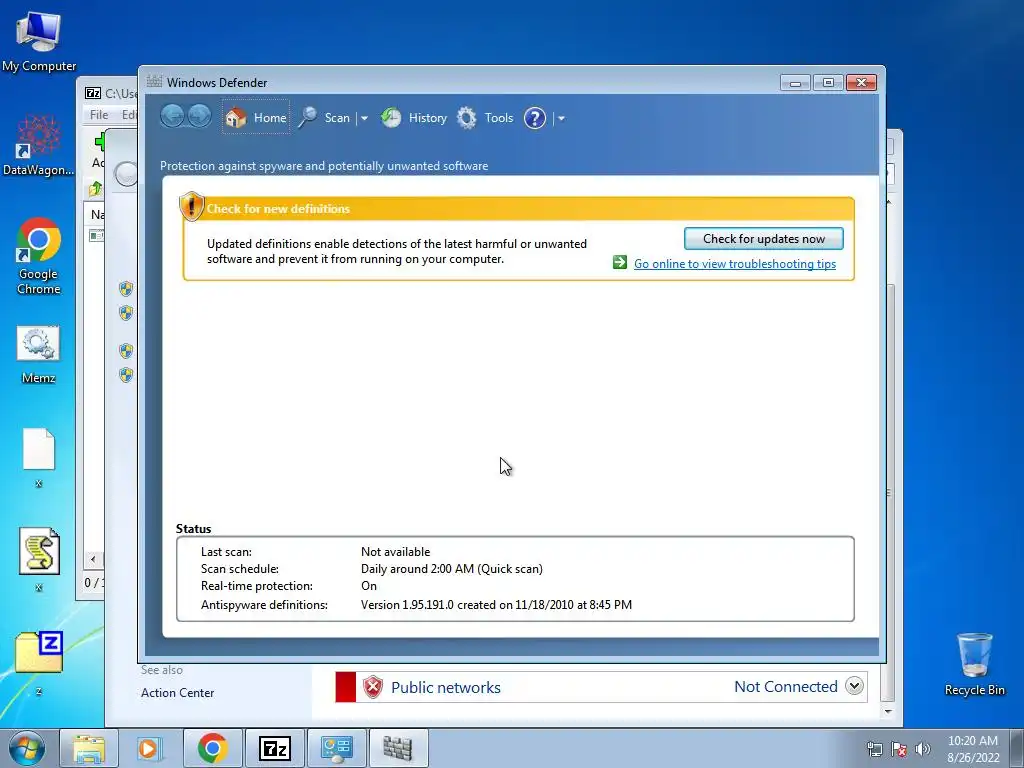
Task: Click left scroll arrow in 7-Zip window
Action: [93, 559]
